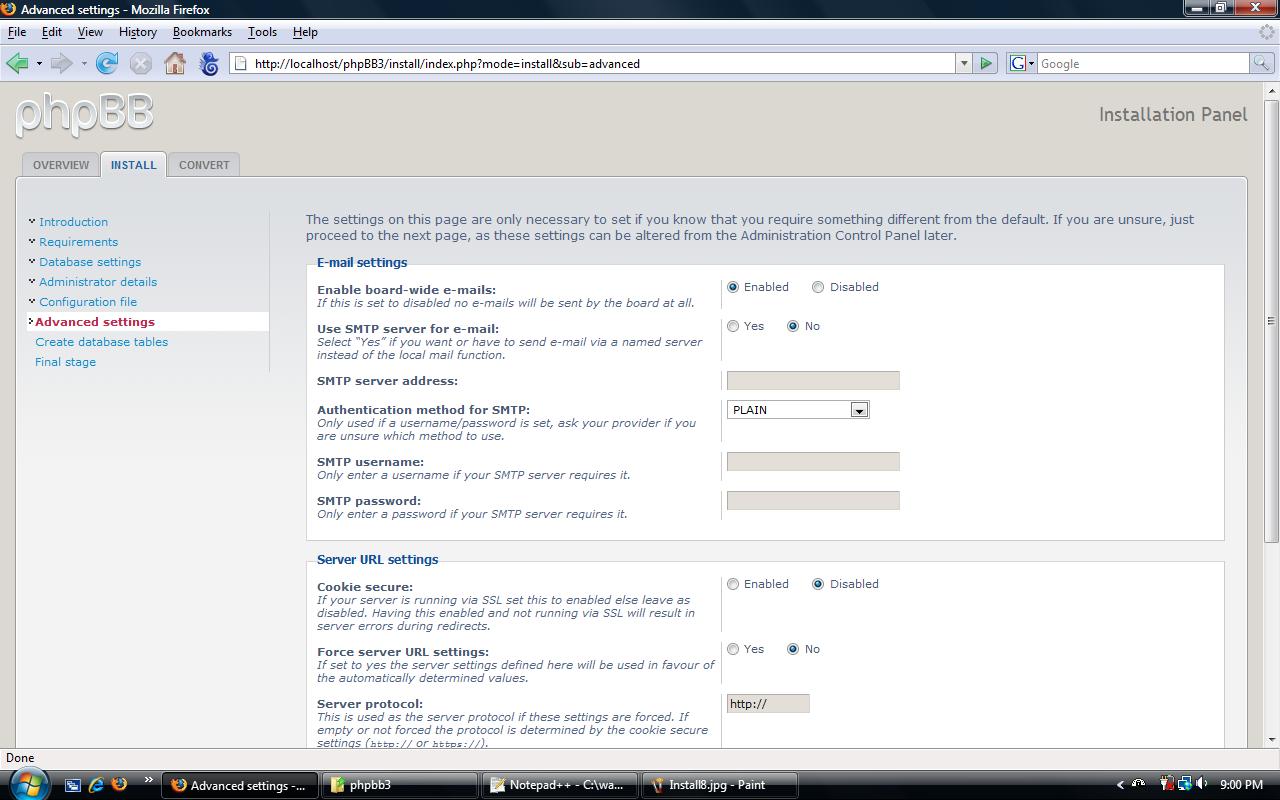Open Administrator details in sidebar
Image resolution: width=1280 pixels, height=800 pixels.
[98, 282]
